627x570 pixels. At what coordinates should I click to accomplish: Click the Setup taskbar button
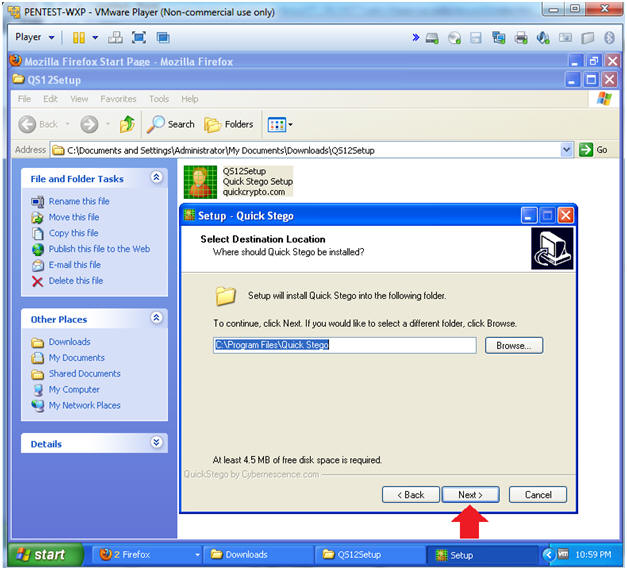click(482, 555)
